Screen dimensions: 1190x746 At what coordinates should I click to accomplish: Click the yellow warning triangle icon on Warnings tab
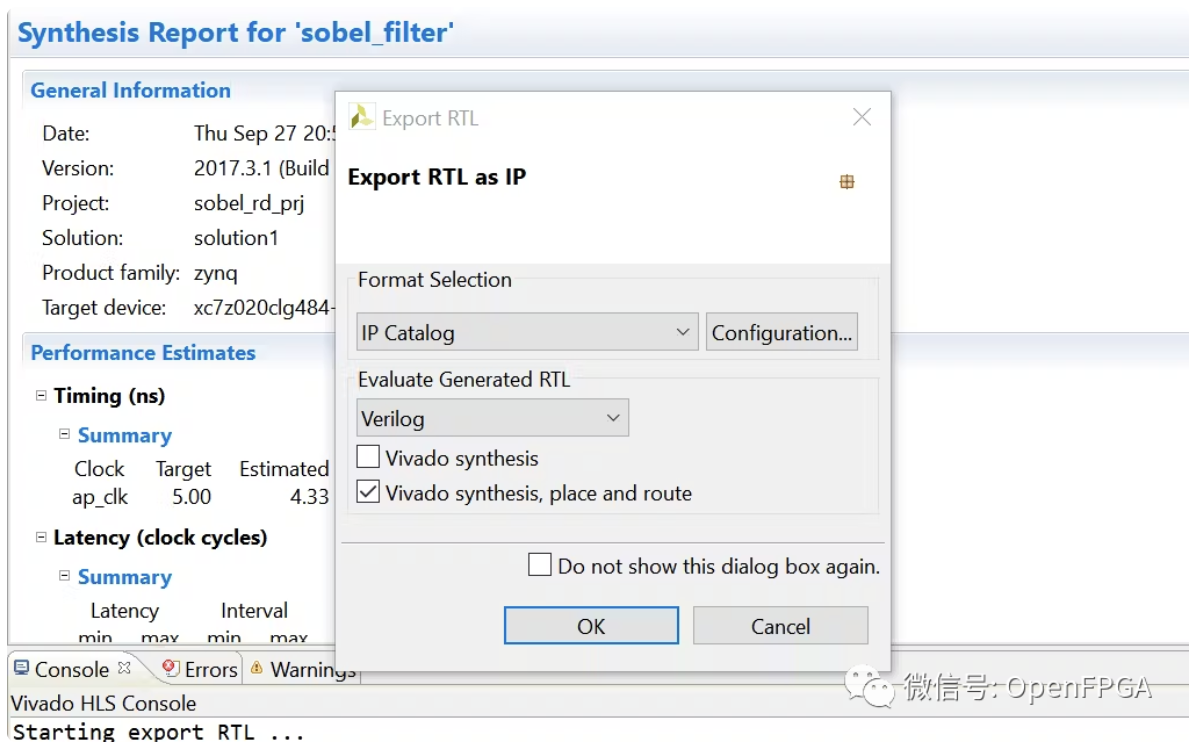click(x=257, y=668)
